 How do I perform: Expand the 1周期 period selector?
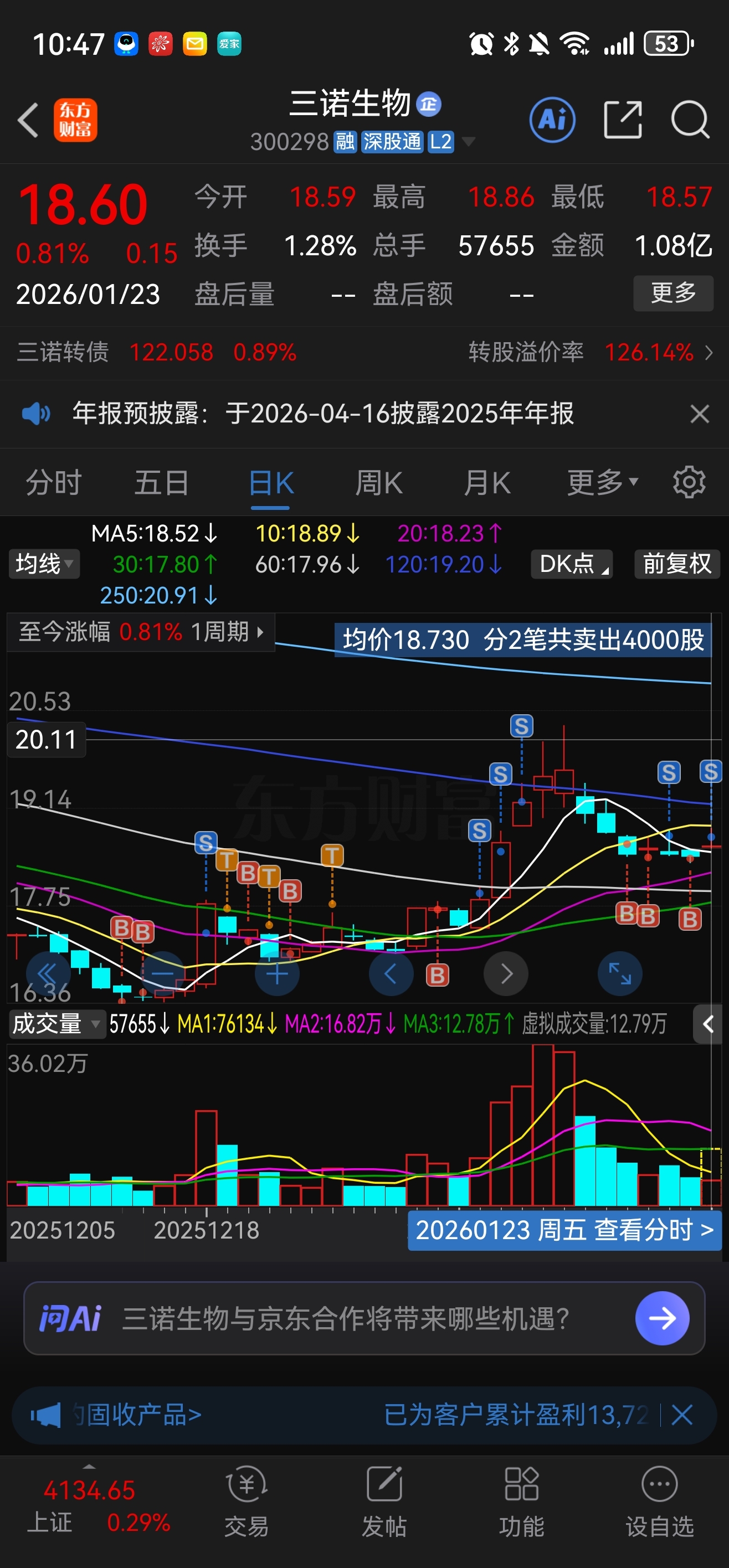tap(228, 631)
